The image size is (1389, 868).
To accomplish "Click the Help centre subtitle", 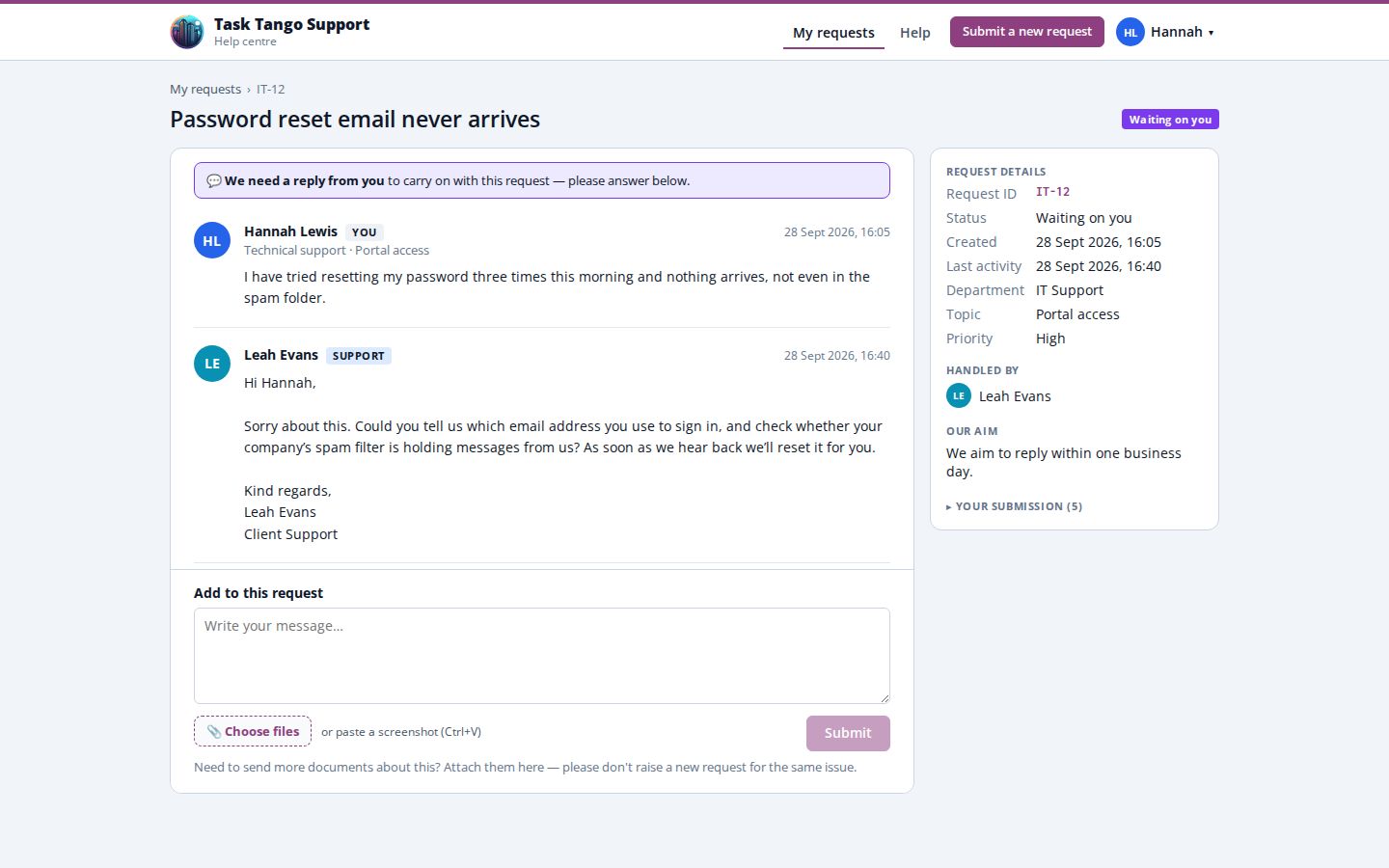I will 245,41.
